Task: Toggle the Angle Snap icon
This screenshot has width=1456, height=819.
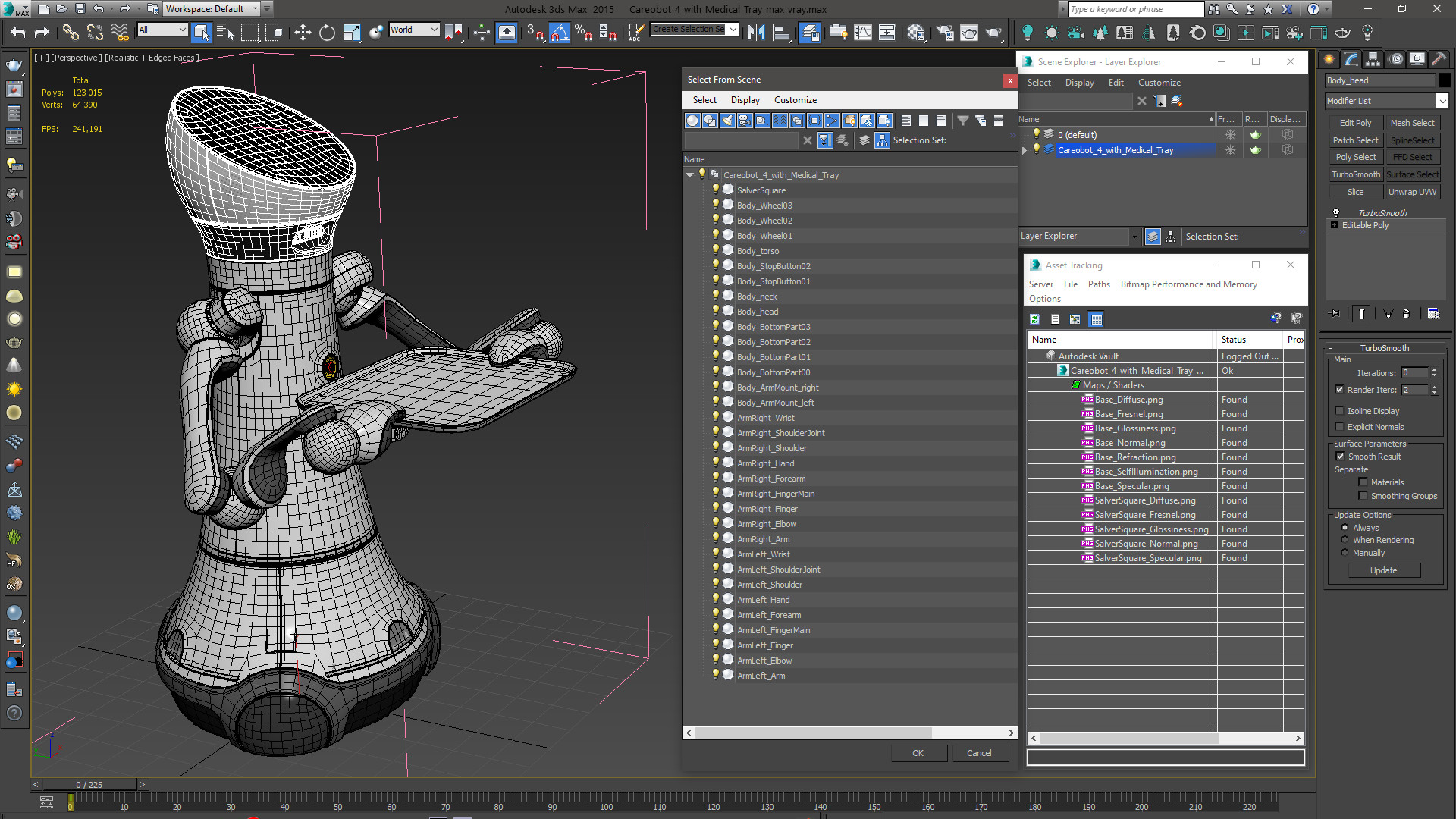Action: 559,32
